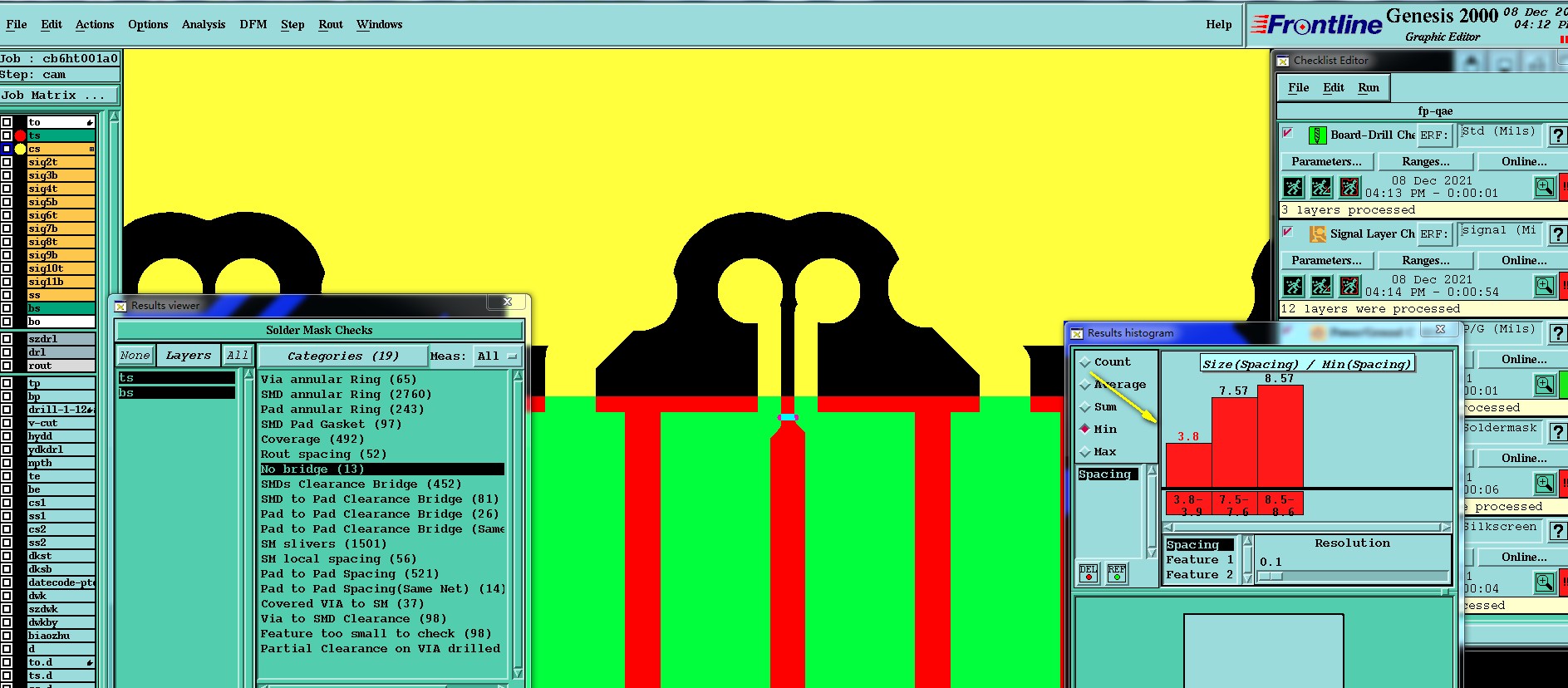Click the help question mark beside Silkscreen

click(x=1558, y=531)
